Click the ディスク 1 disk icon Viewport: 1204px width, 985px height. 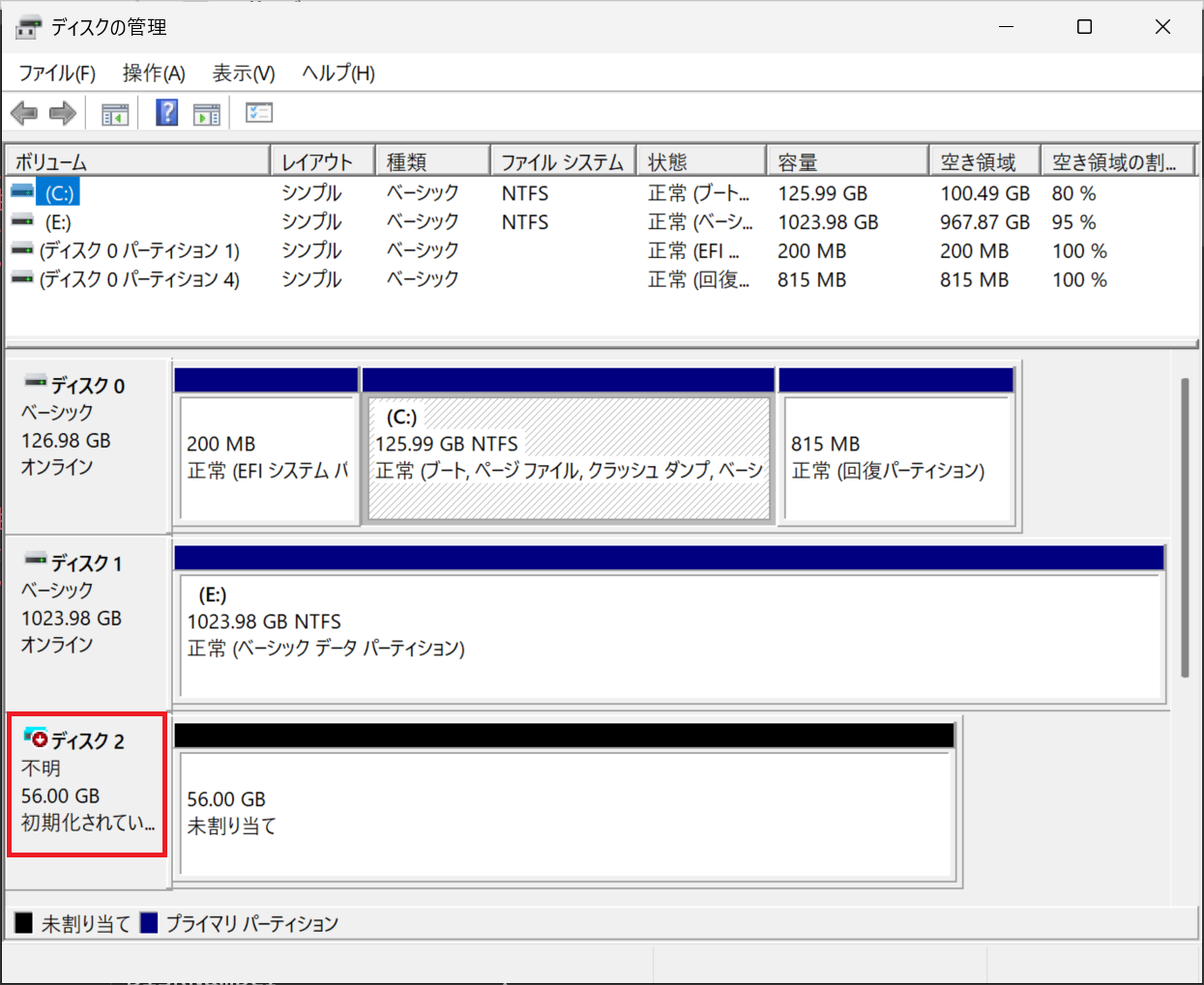pos(36,560)
